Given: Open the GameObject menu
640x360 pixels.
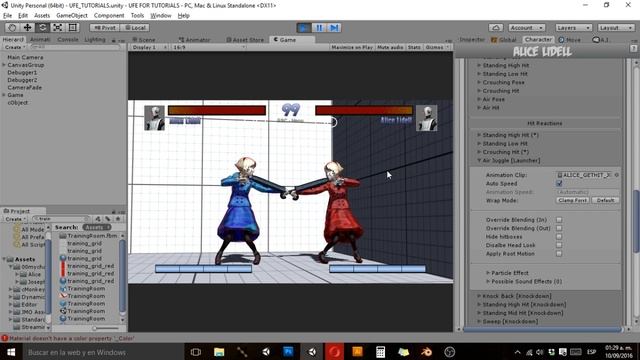Looking at the screenshot, I should (72, 16).
